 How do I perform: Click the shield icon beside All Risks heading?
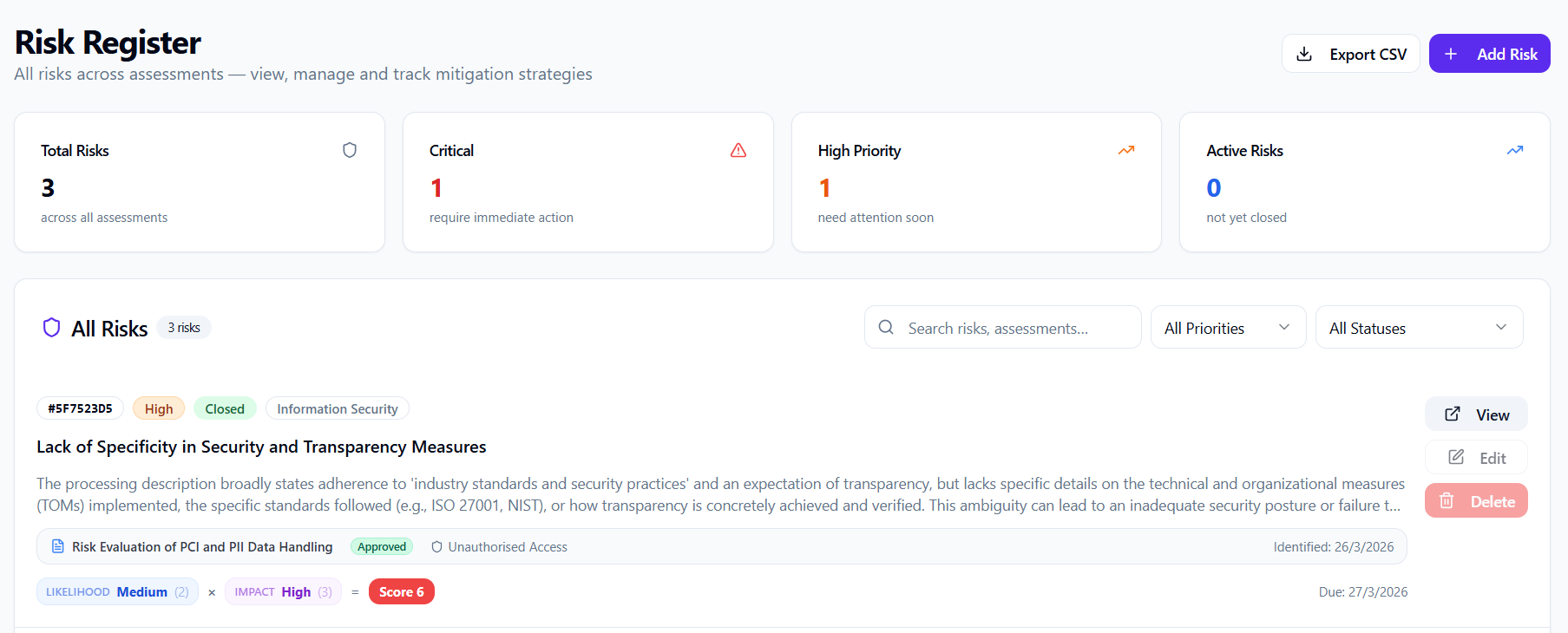tap(52, 328)
